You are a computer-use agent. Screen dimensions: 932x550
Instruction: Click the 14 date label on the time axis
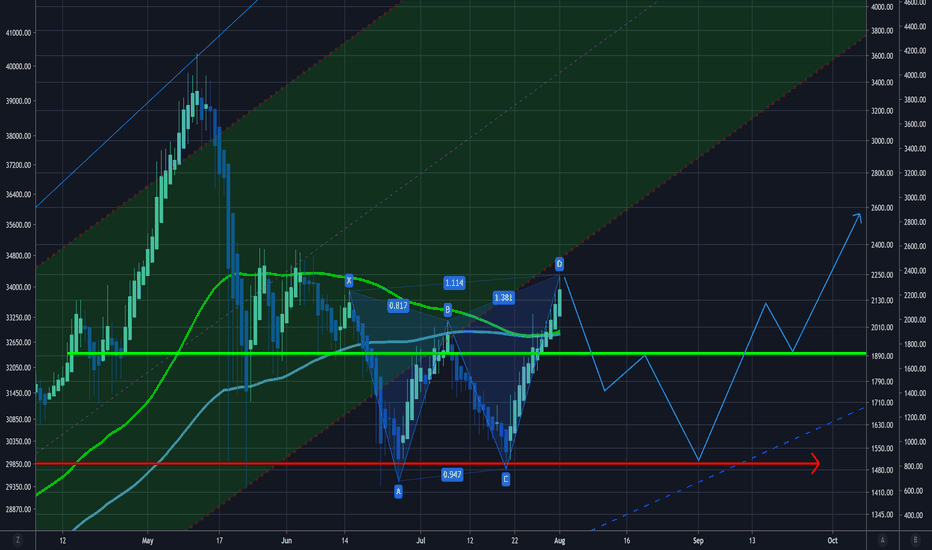[345, 540]
